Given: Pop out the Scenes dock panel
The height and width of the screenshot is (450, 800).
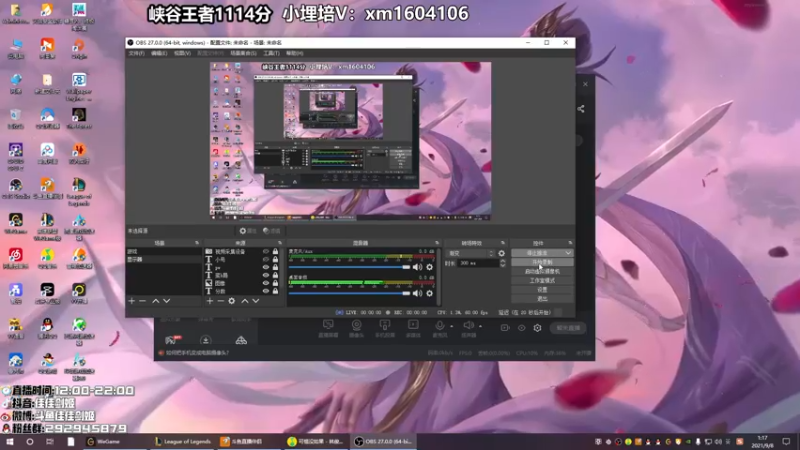Looking at the screenshot, I should click(x=197, y=243).
